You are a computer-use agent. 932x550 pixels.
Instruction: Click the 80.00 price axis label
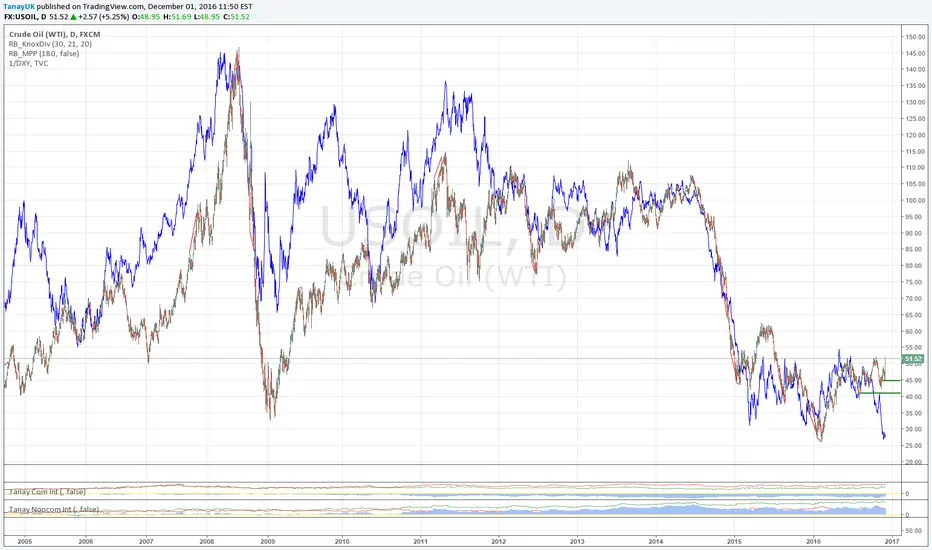[x=915, y=266]
